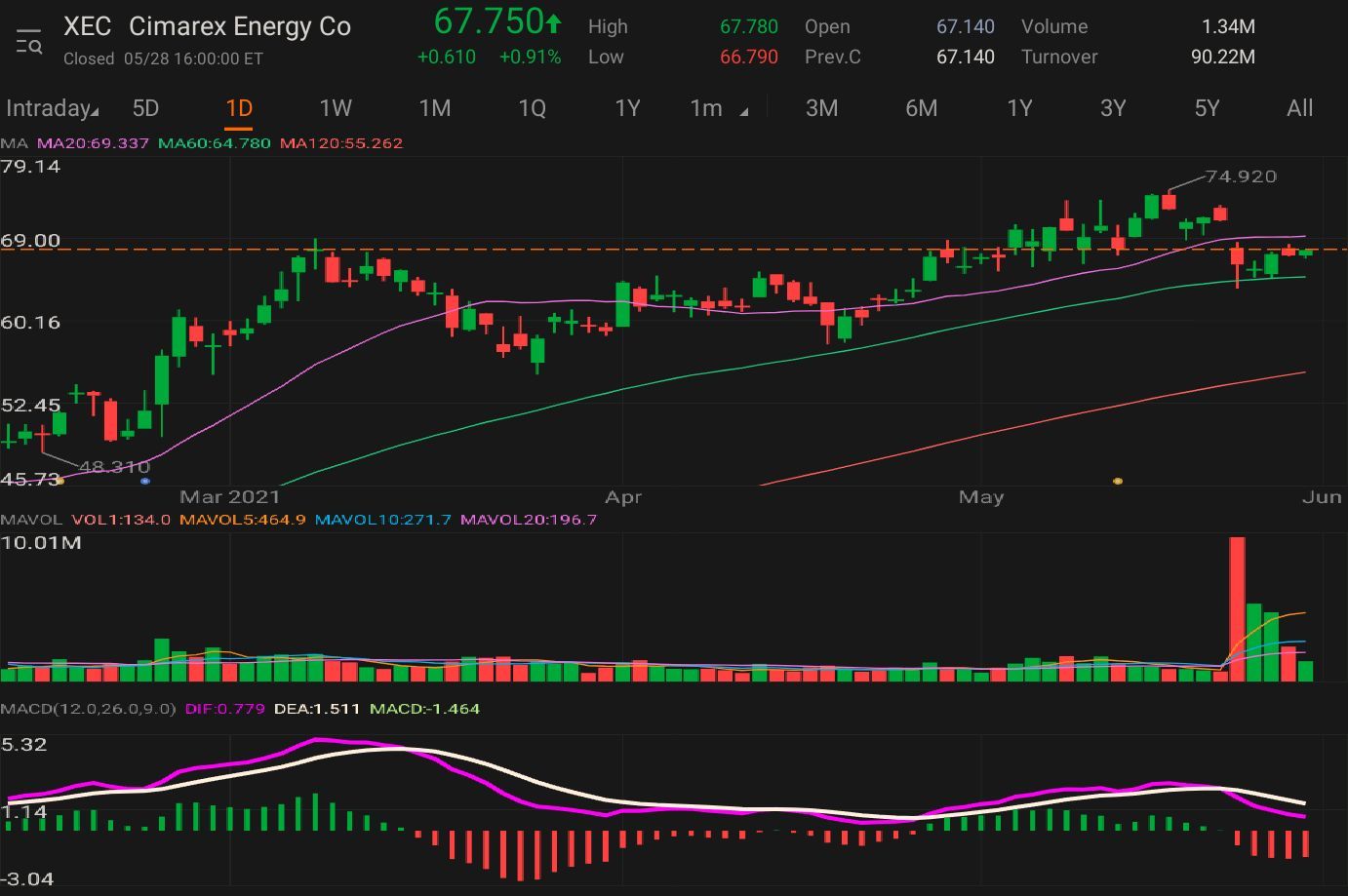The height and width of the screenshot is (896, 1348).
Task: Click the MACD:-1.464 value
Action: (424, 709)
